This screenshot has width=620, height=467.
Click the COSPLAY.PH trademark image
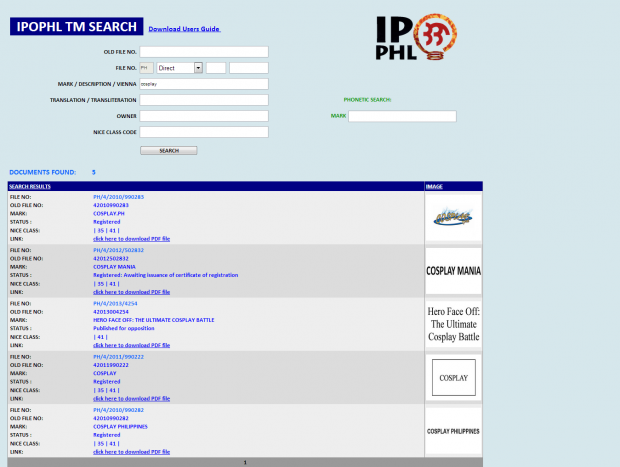tap(453, 217)
